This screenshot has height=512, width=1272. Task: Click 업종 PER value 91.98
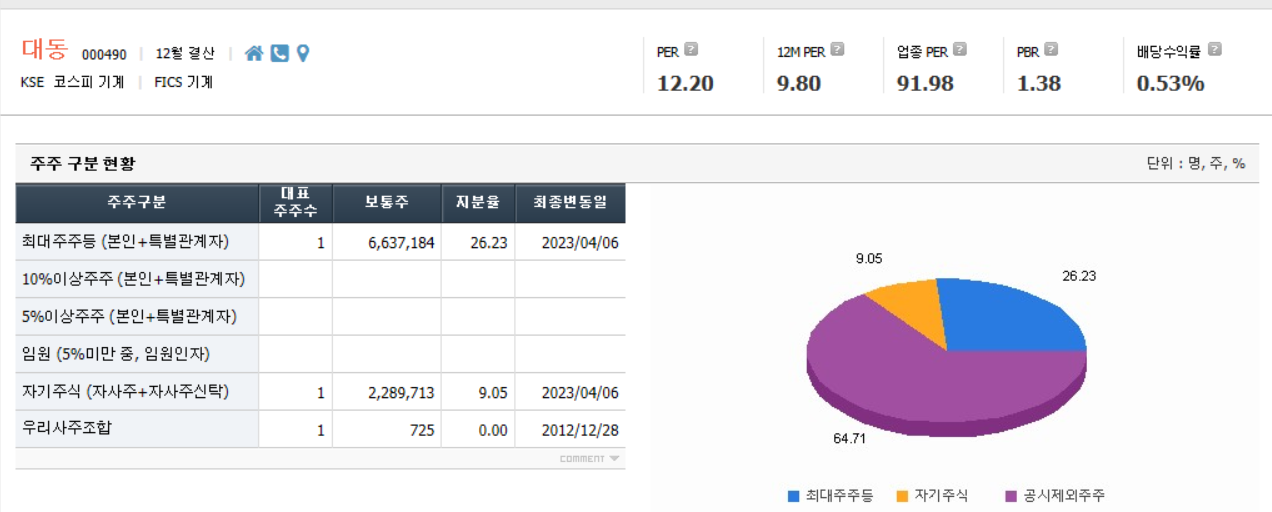(x=925, y=83)
